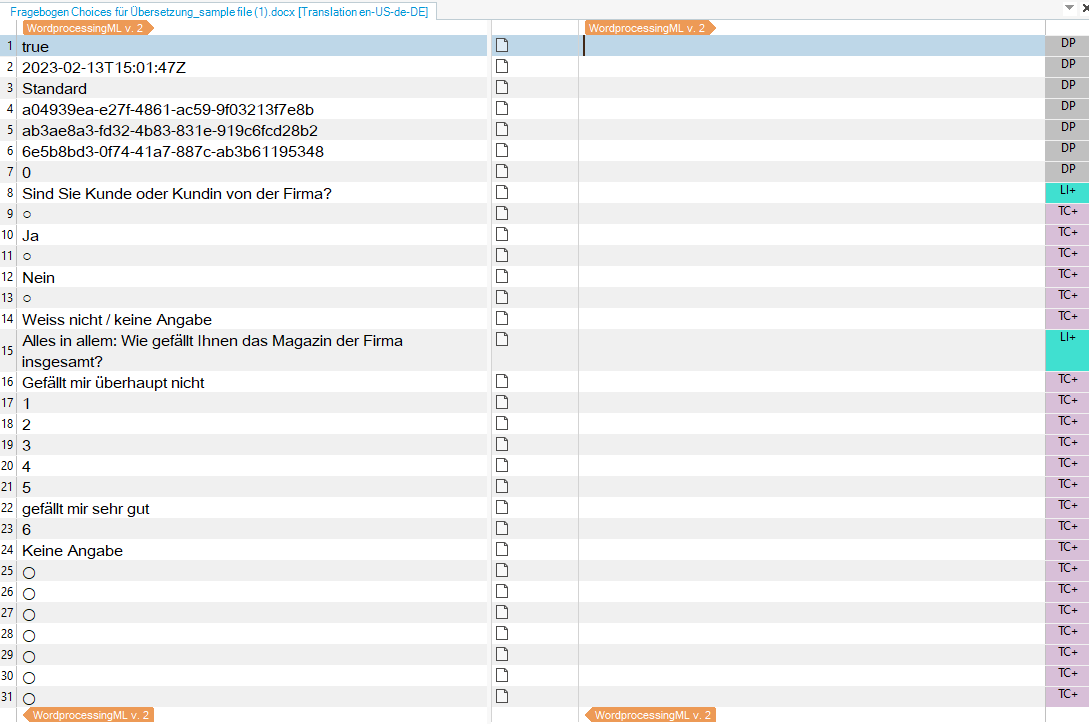Click target closing tag WordprocessingML v. 2
1089x724 pixels.
652,715
